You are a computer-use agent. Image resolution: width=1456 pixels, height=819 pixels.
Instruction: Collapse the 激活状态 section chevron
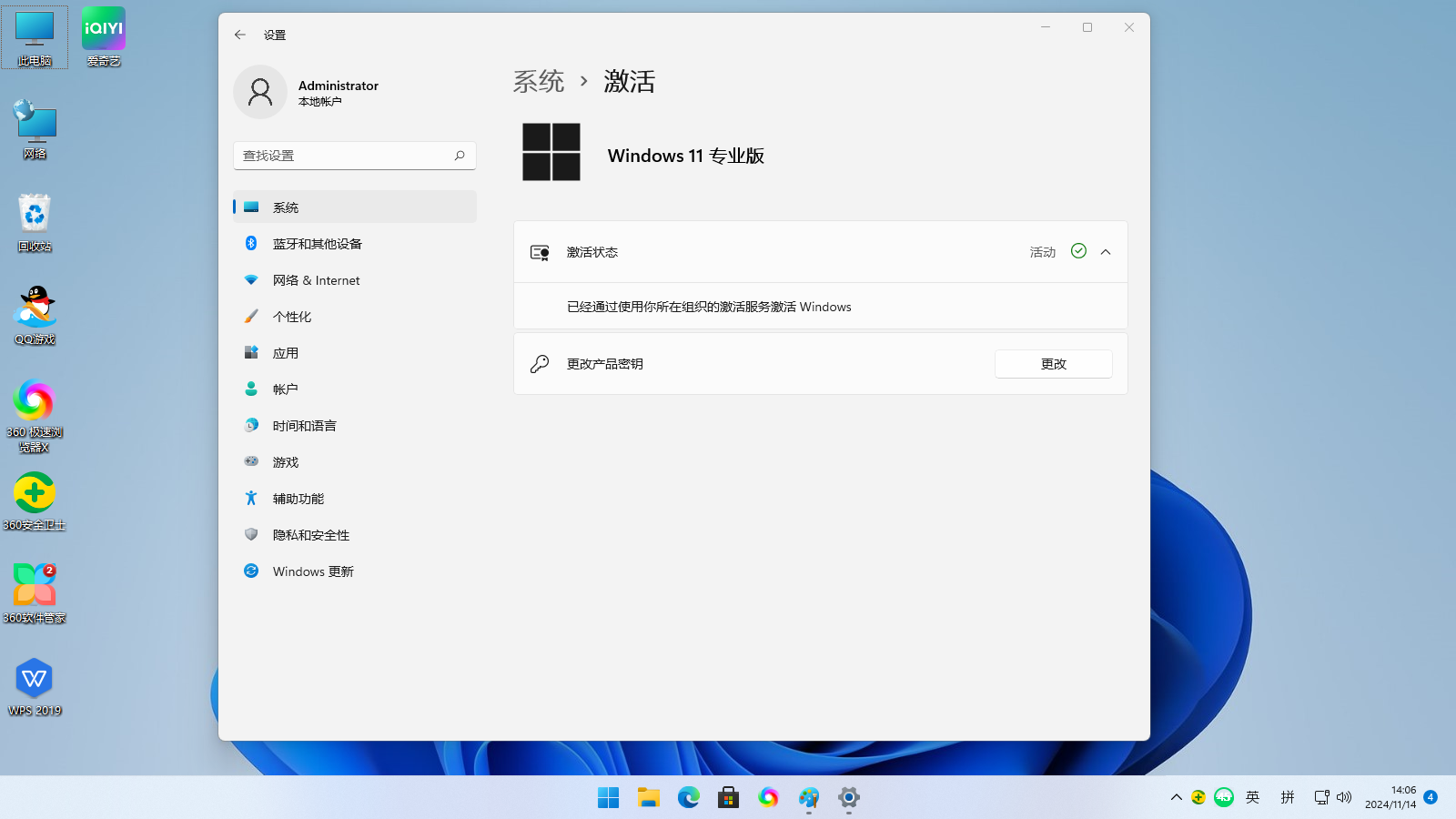click(1106, 252)
